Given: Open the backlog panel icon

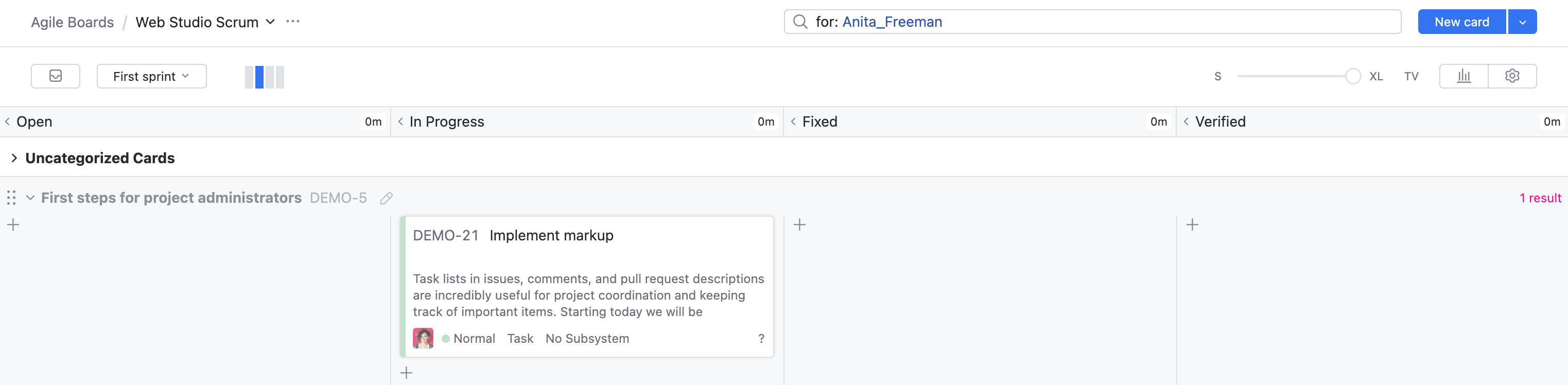Looking at the screenshot, I should 56,76.
